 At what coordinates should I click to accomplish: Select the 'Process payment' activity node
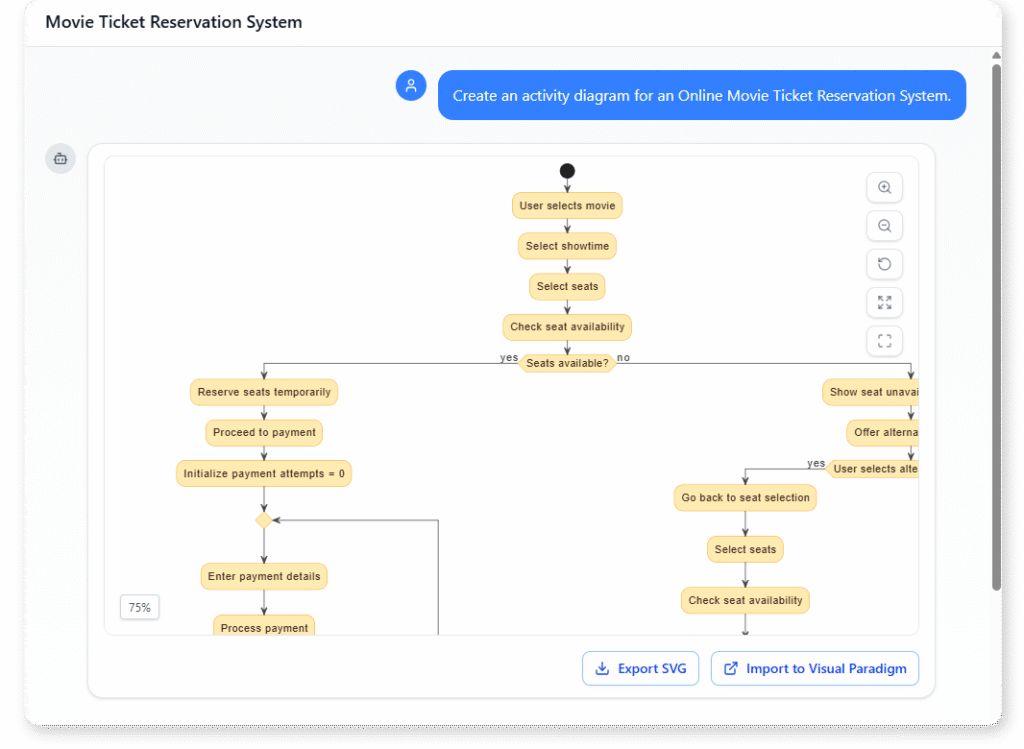(x=263, y=627)
